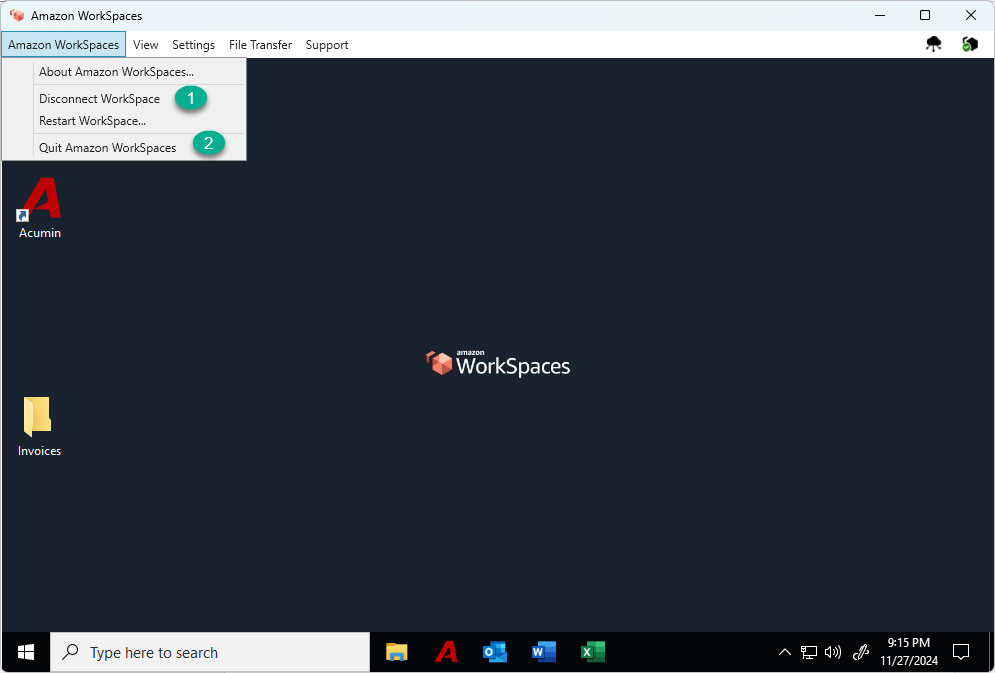The height and width of the screenshot is (673, 995).
Task: Click the cloud connection status icon
Action: click(933, 44)
